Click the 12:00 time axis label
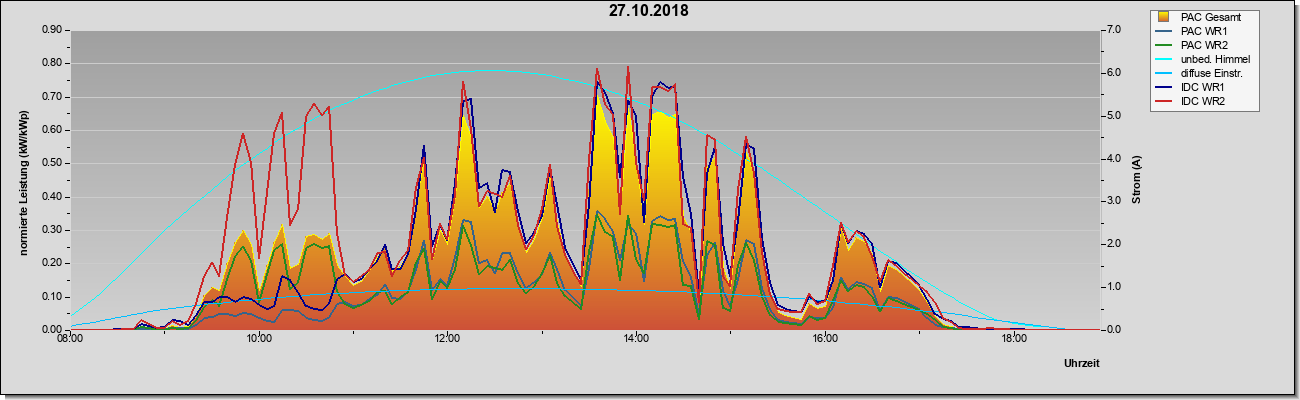The width and height of the screenshot is (1300, 400). click(x=447, y=339)
